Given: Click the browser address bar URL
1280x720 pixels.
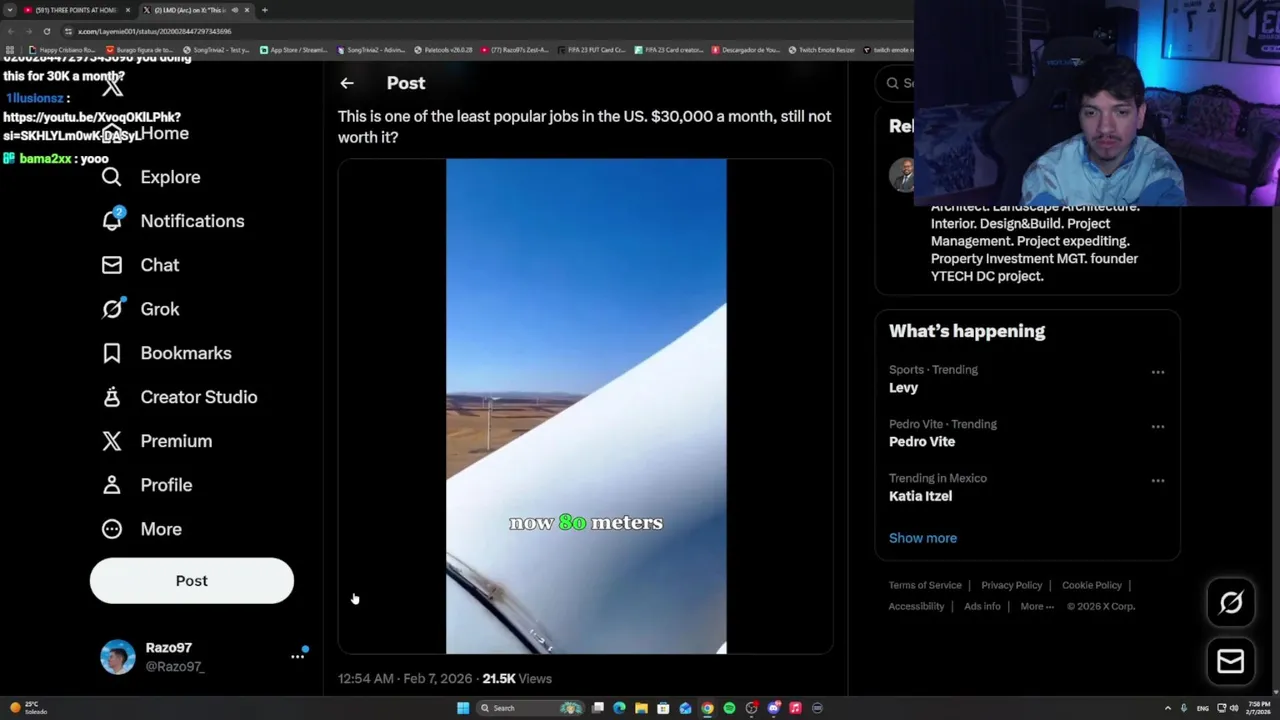Looking at the screenshot, I should [154, 31].
